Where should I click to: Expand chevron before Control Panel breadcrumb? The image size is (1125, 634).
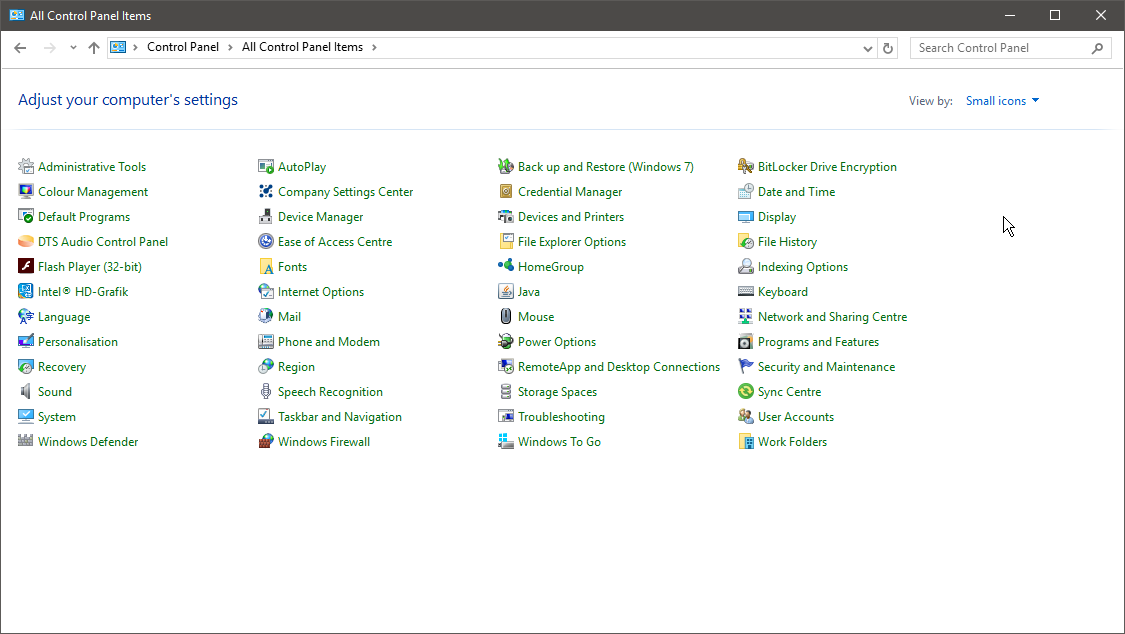click(135, 47)
